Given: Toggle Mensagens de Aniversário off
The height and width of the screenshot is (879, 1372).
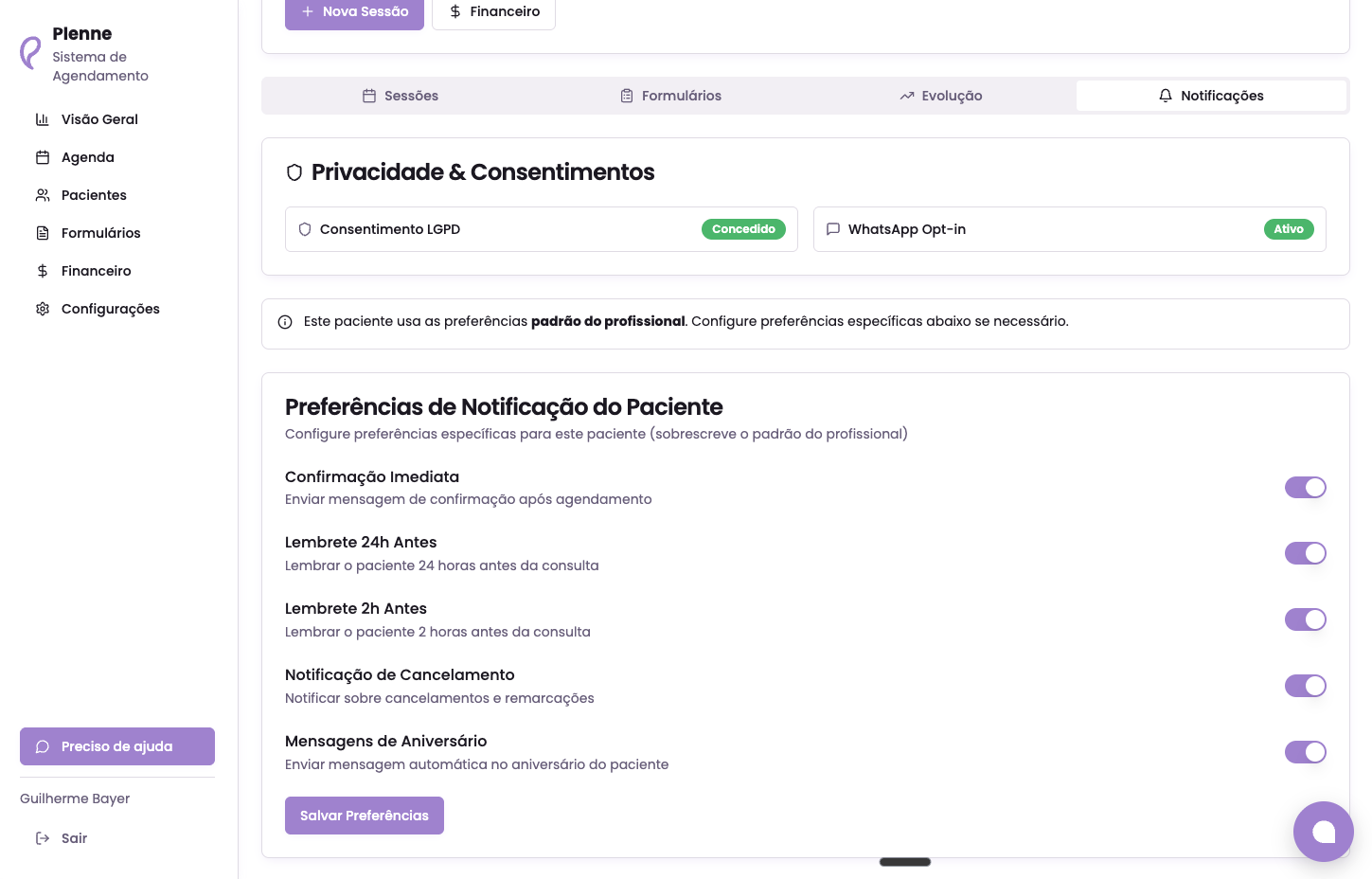Looking at the screenshot, I should 1306,752.
